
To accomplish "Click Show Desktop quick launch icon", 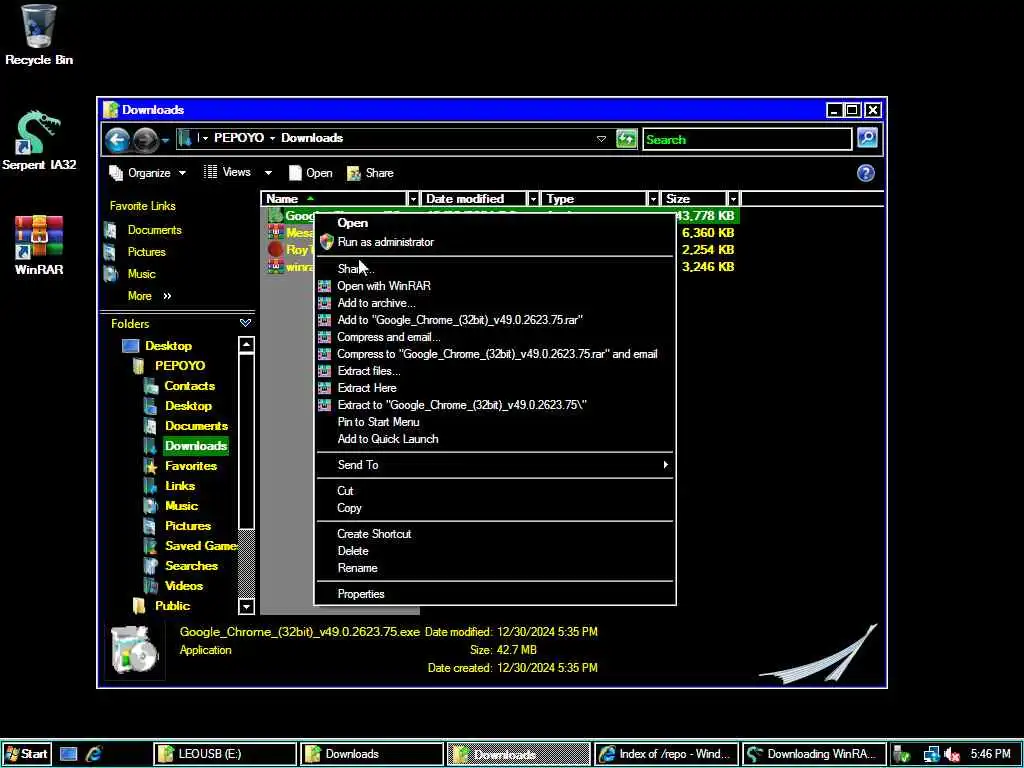I will pyautogui.click(x=68, y=754).
